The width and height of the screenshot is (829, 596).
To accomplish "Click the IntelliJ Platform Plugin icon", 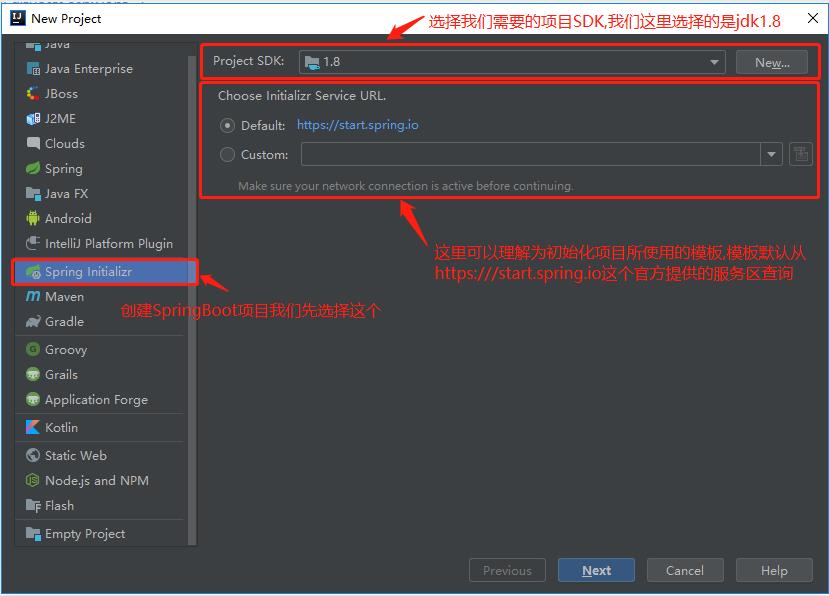I will (33, 243).
